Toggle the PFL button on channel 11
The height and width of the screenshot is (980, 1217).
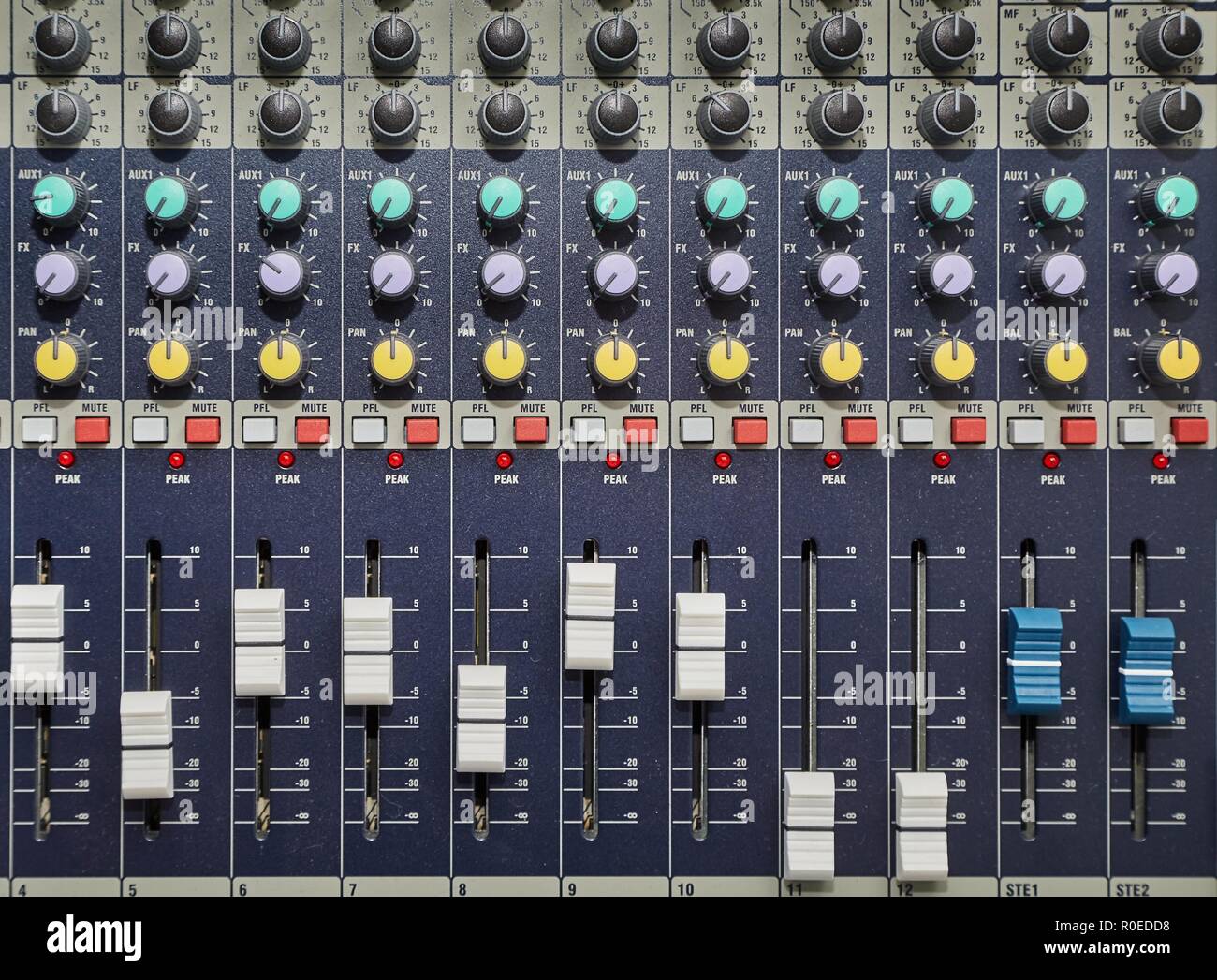(807, 431)
